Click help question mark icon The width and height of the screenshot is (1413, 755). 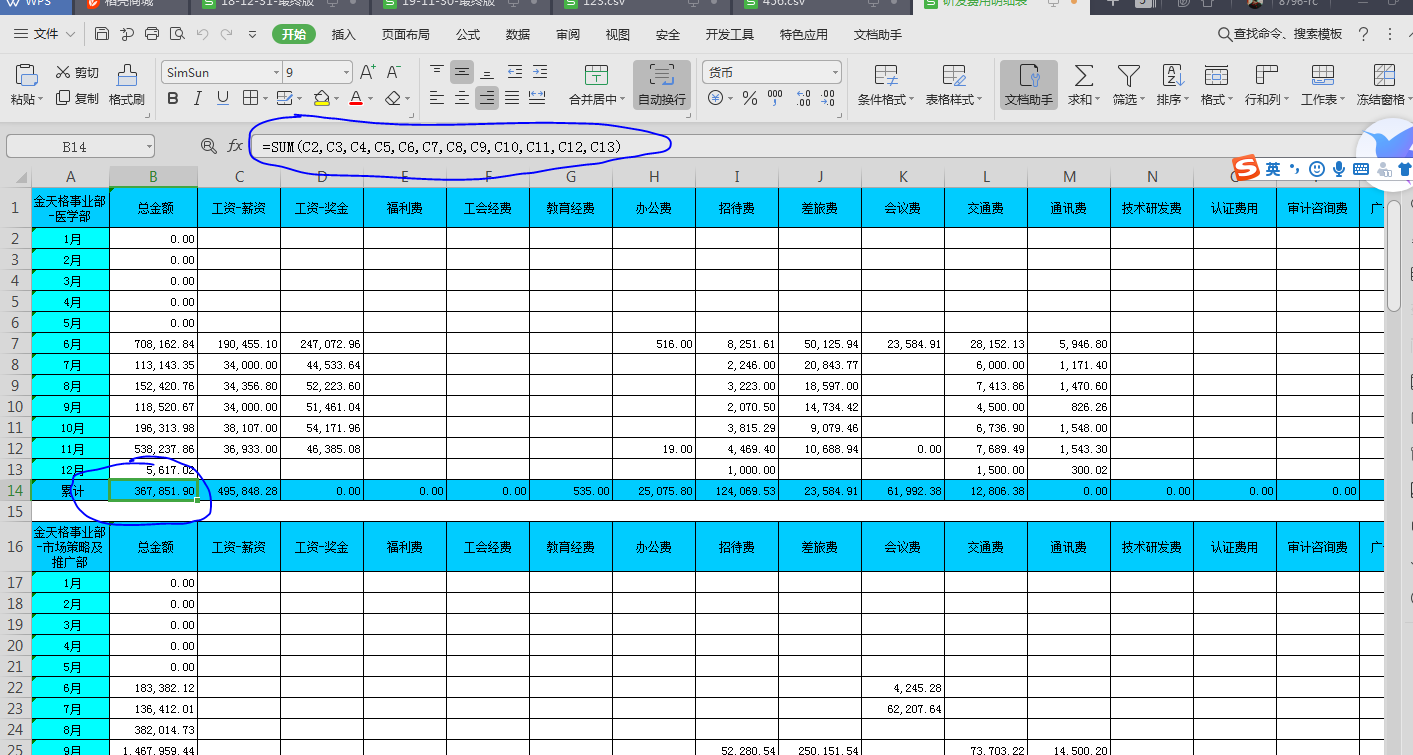point(1363,35)
